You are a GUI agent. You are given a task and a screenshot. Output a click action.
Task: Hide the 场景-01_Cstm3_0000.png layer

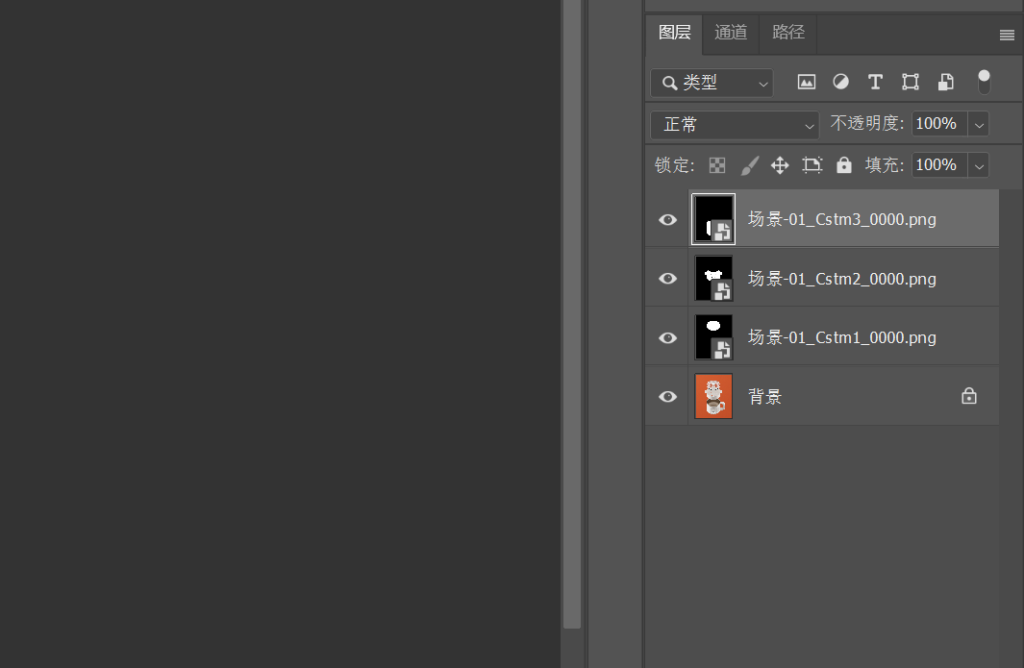pyautogui.click(x=667, y=219)
